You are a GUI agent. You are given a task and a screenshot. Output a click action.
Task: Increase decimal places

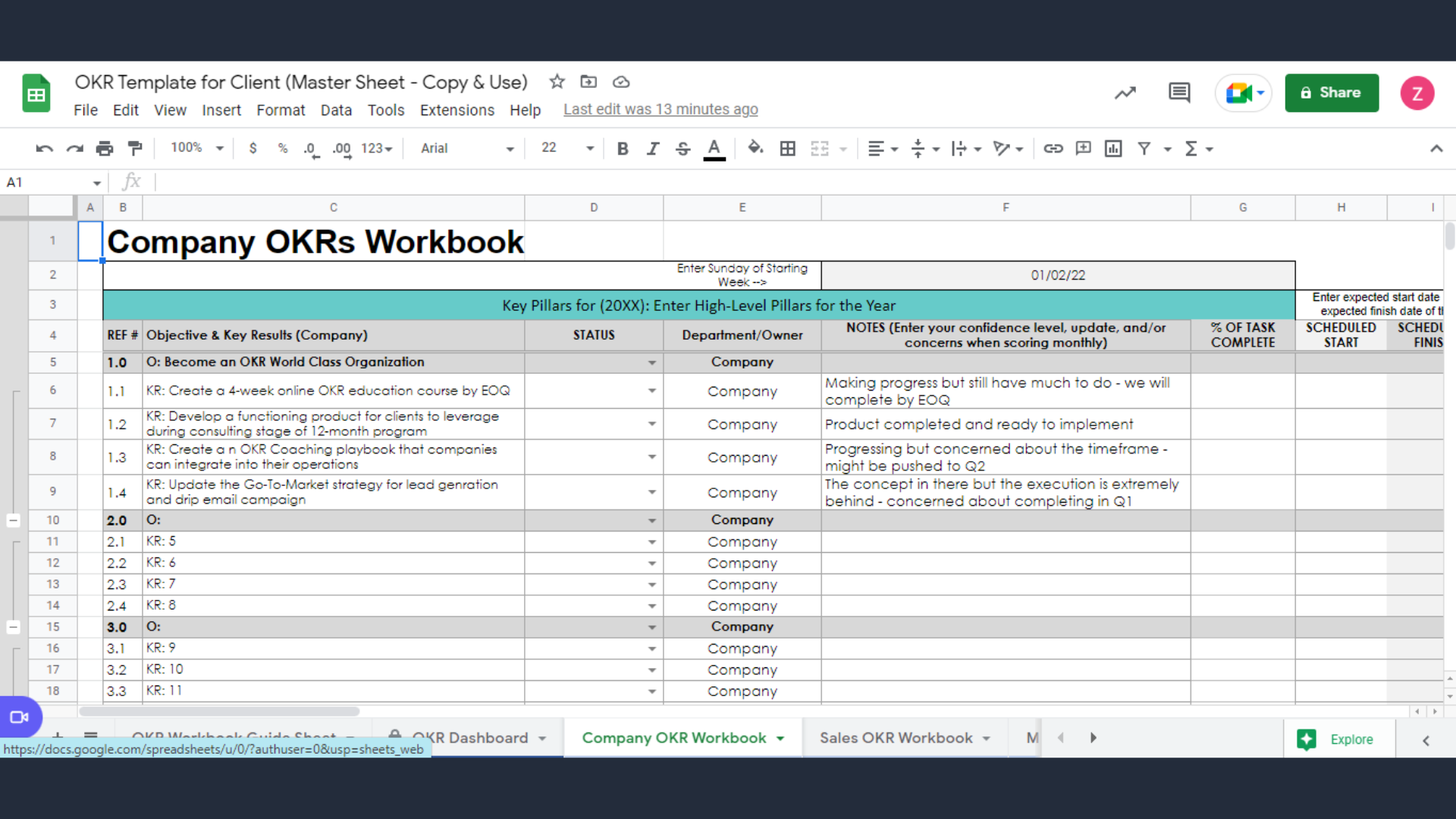click(x=342, y=149)
